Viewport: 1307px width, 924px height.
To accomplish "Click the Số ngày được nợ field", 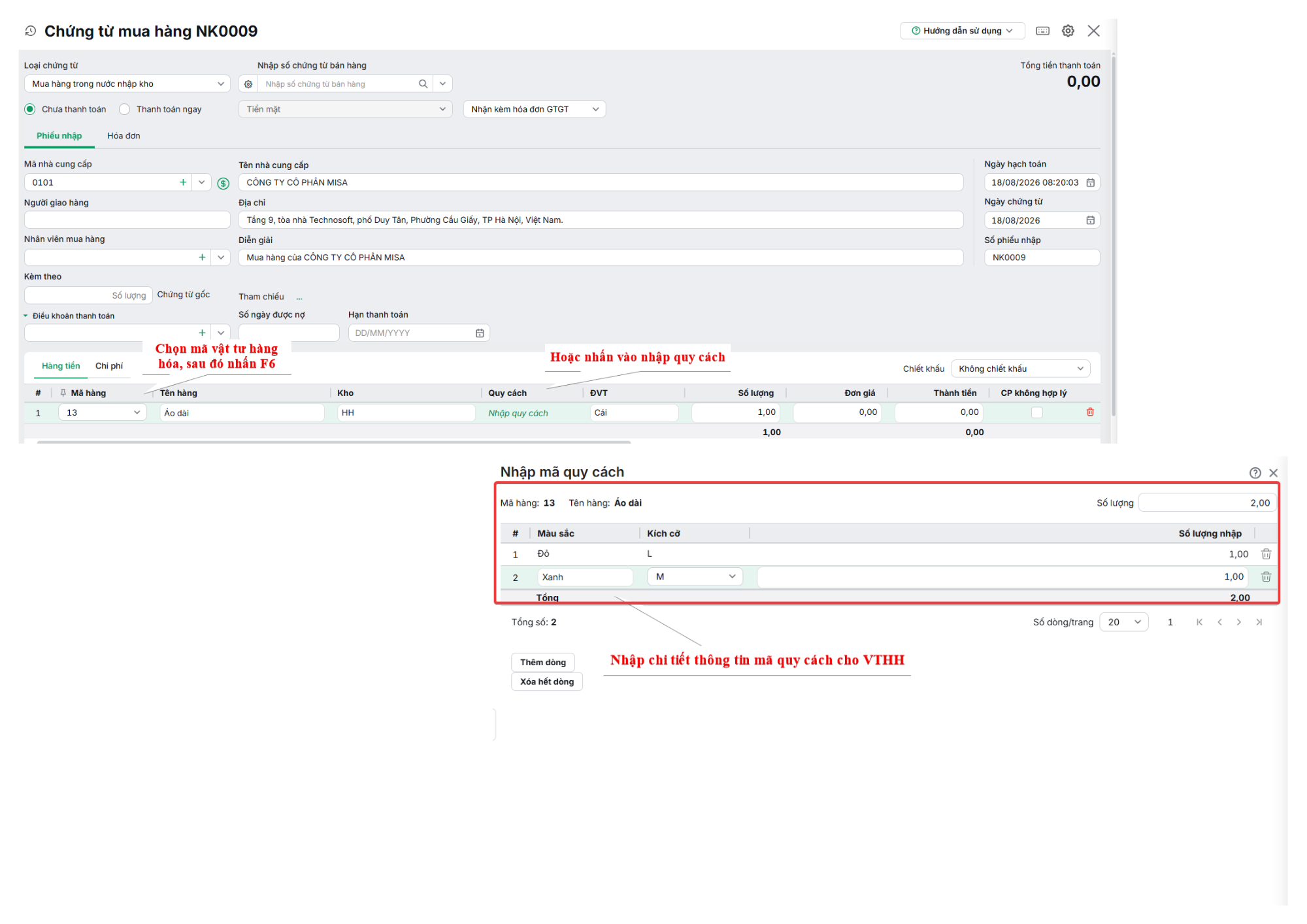I will pos(289,333).
